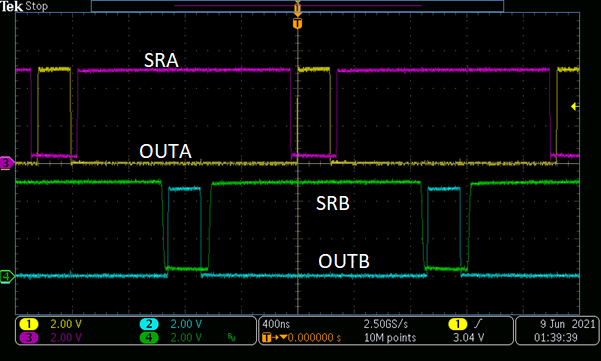The width and height of the screenshot is (601, 361).
Task: Click the bandwidth limit Bw indicator
Action: coord(232,338)
